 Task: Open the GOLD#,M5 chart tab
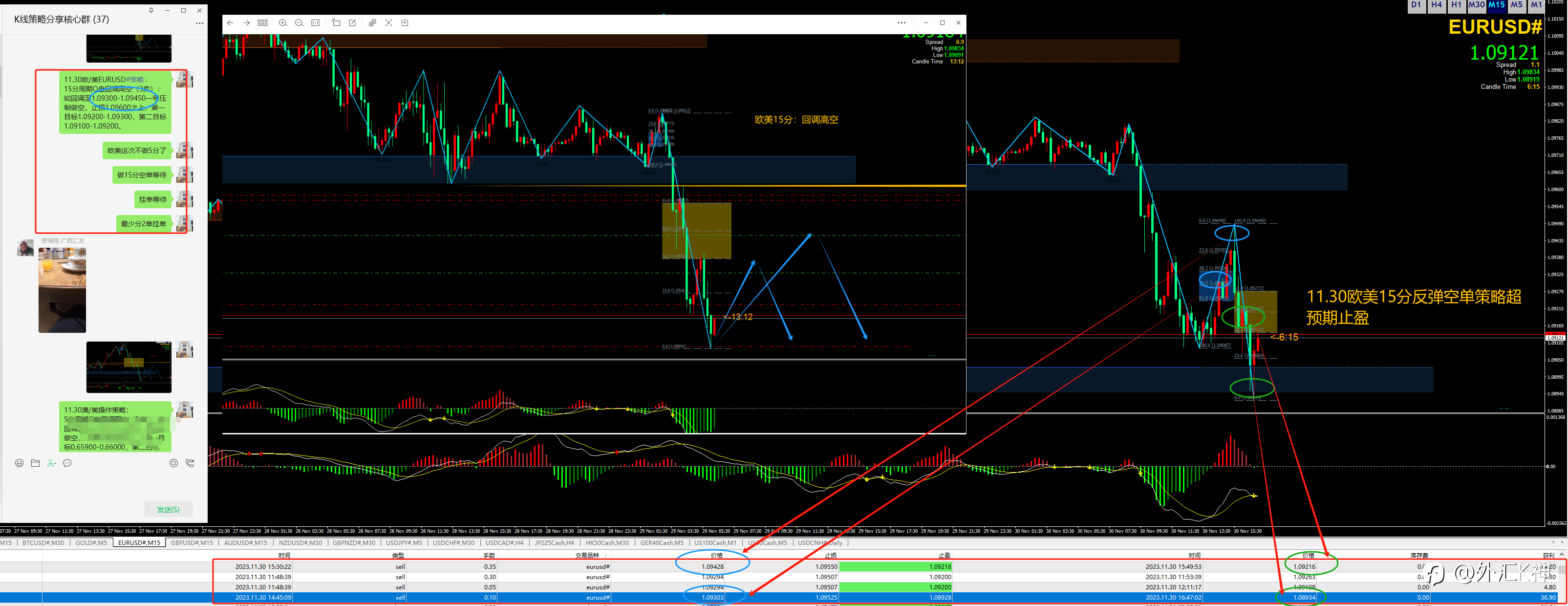point(91,542)
